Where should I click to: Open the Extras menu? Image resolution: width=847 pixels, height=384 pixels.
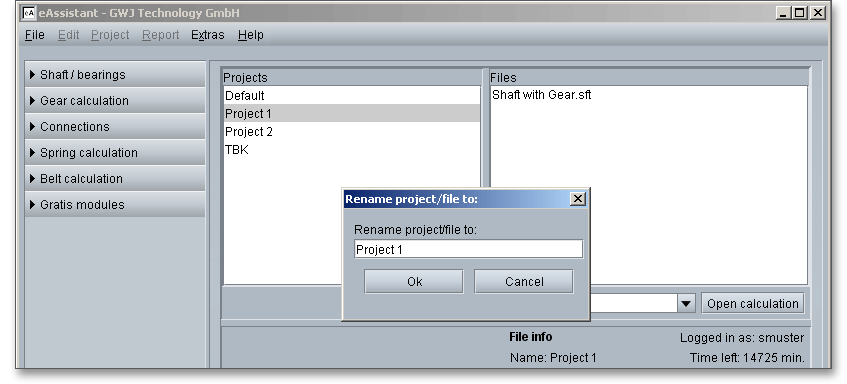point(207,35)
